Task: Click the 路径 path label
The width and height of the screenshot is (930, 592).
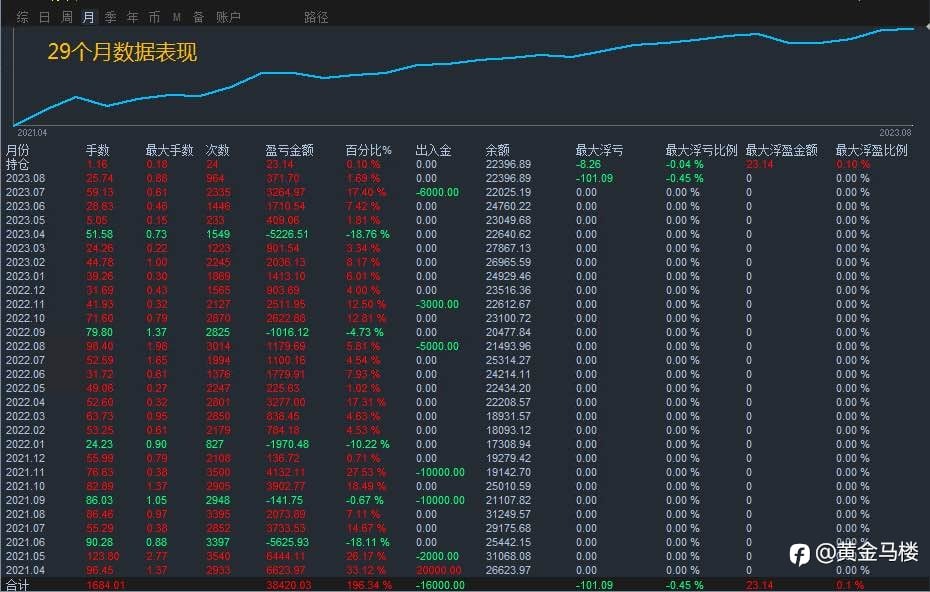Action: [x=316, y=17]
